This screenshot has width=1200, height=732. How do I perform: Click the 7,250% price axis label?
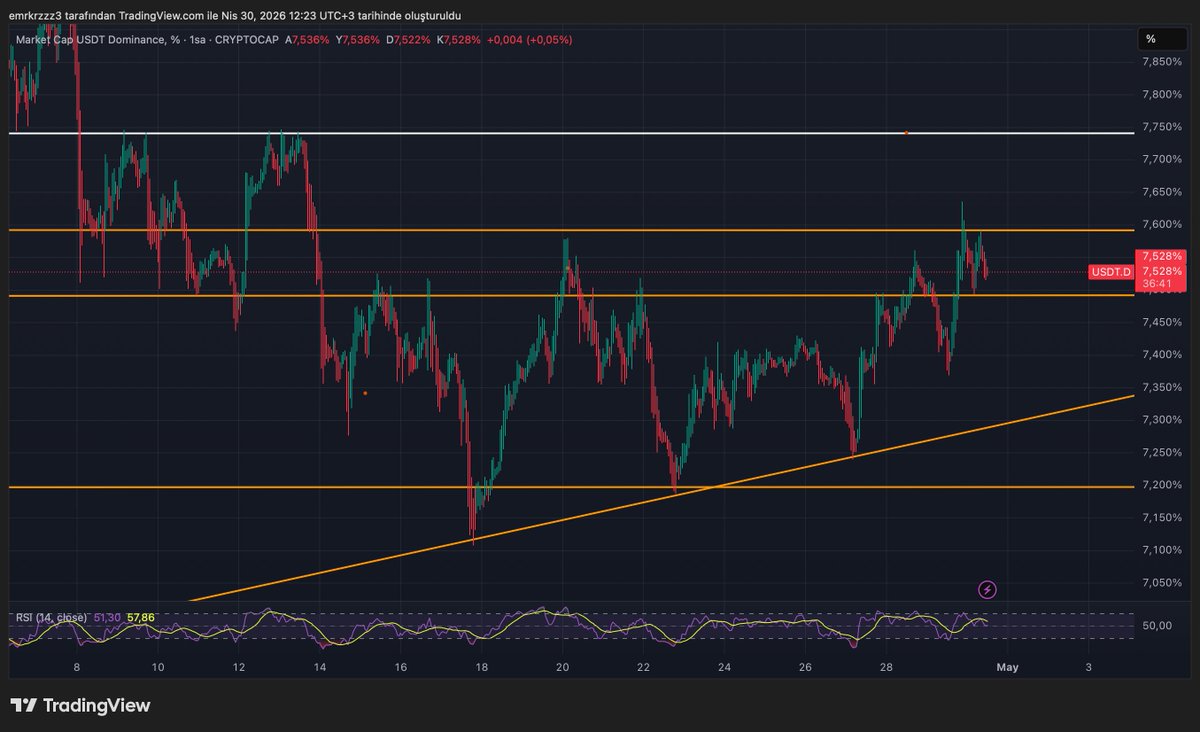pos(1162,452)
